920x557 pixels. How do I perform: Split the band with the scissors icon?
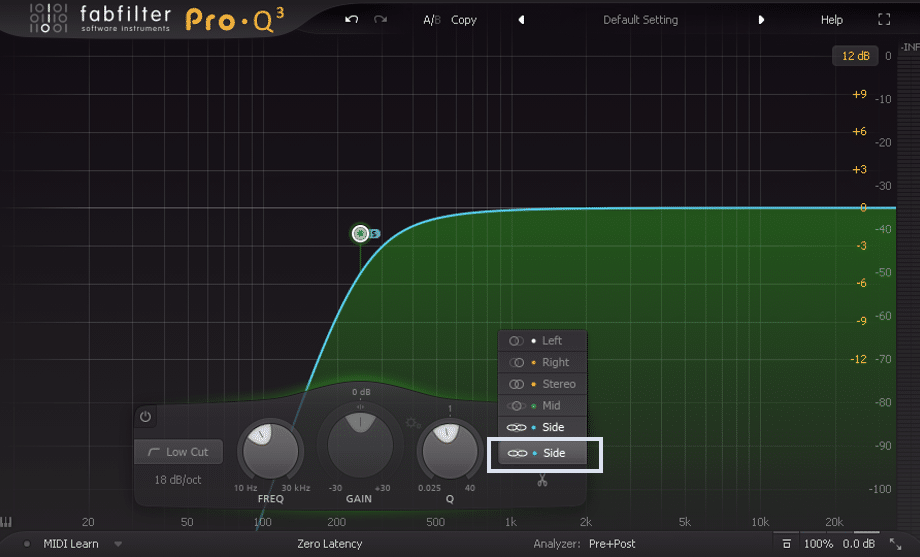tap(542, 481)
